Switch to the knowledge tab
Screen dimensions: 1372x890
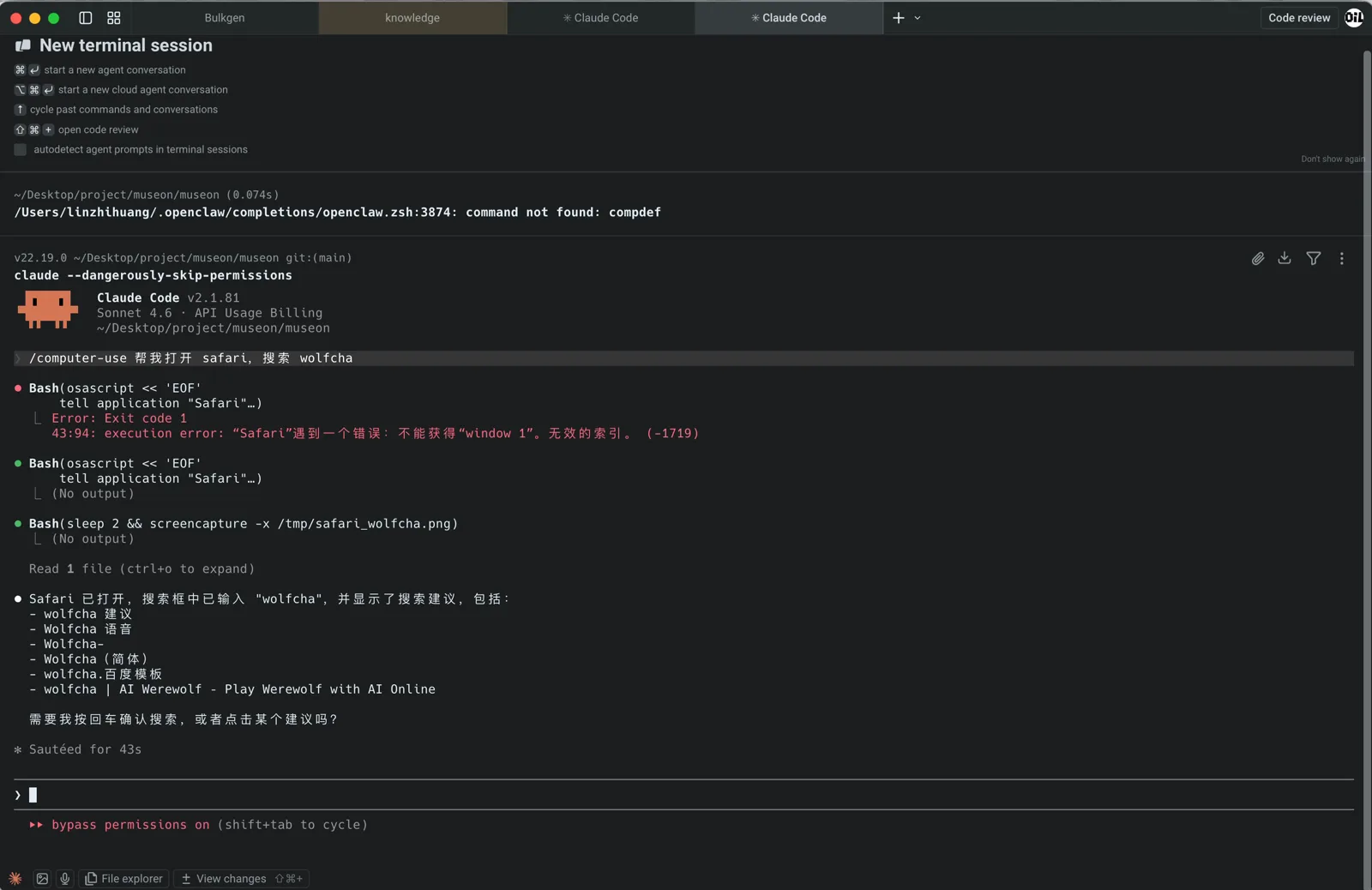pos(412,17)
